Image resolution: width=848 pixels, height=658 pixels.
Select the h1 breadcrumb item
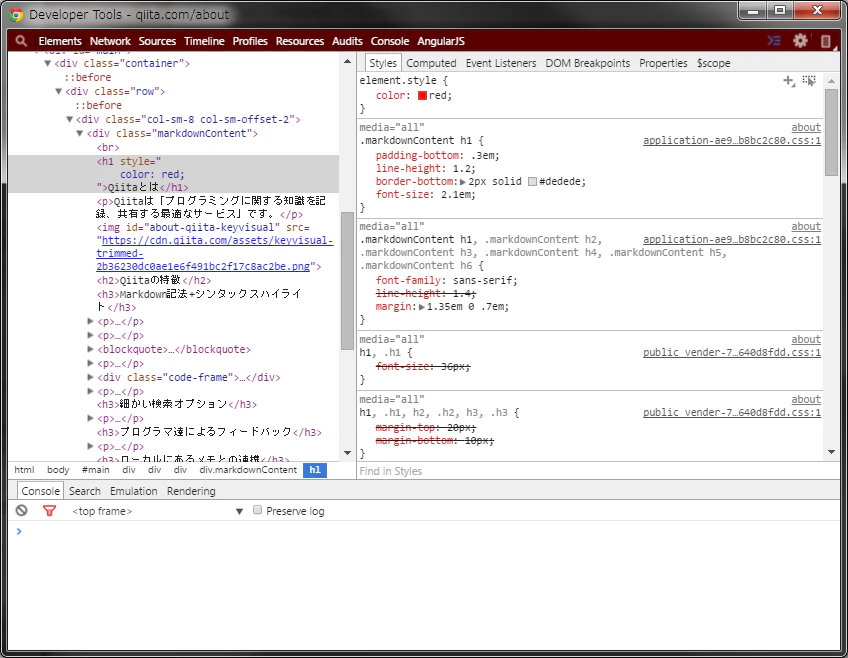point(315,470)
